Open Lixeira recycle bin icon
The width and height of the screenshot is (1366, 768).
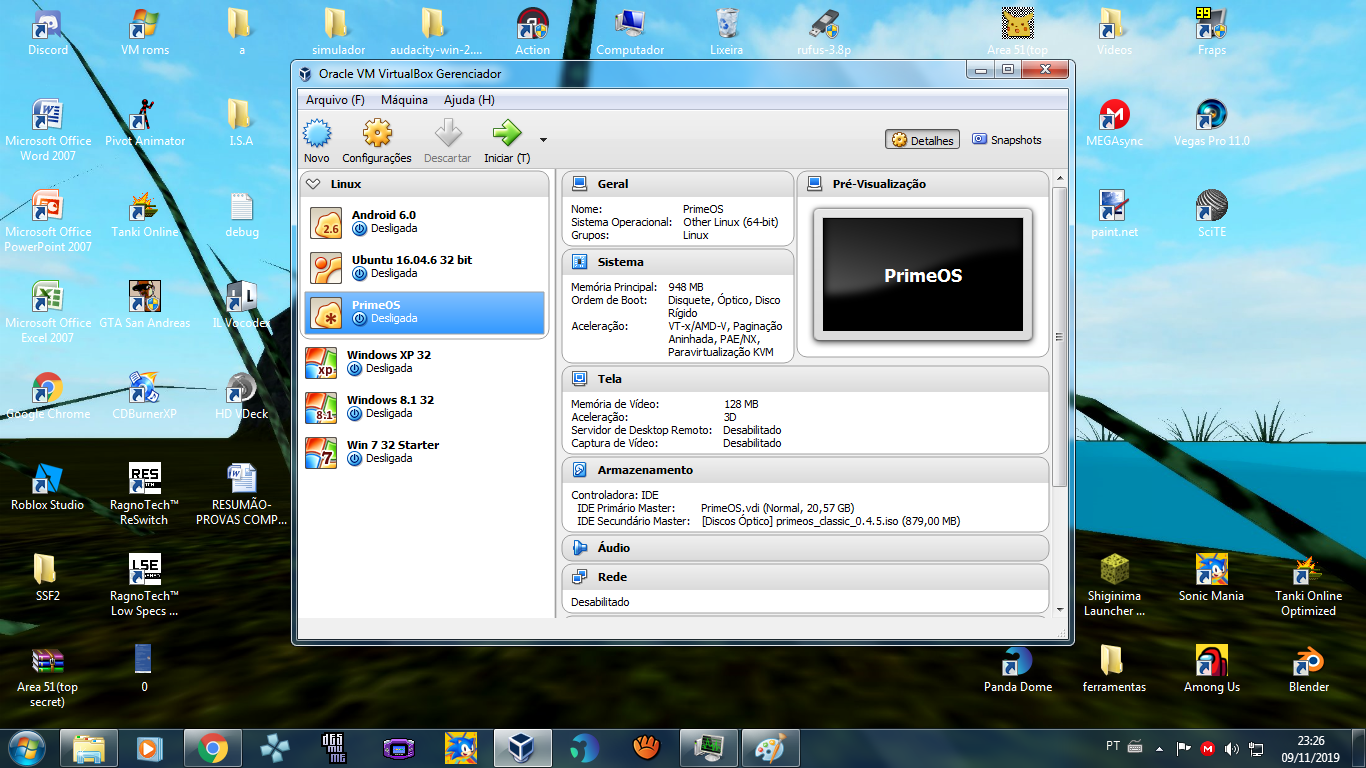(x=727, y=32)
